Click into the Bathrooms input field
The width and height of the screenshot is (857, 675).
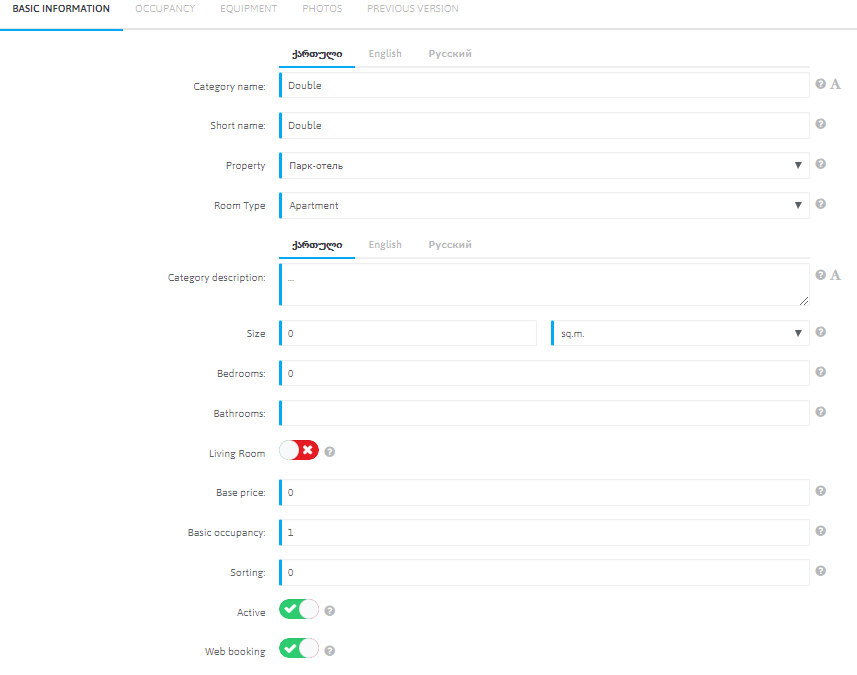(x=544, y=413)
